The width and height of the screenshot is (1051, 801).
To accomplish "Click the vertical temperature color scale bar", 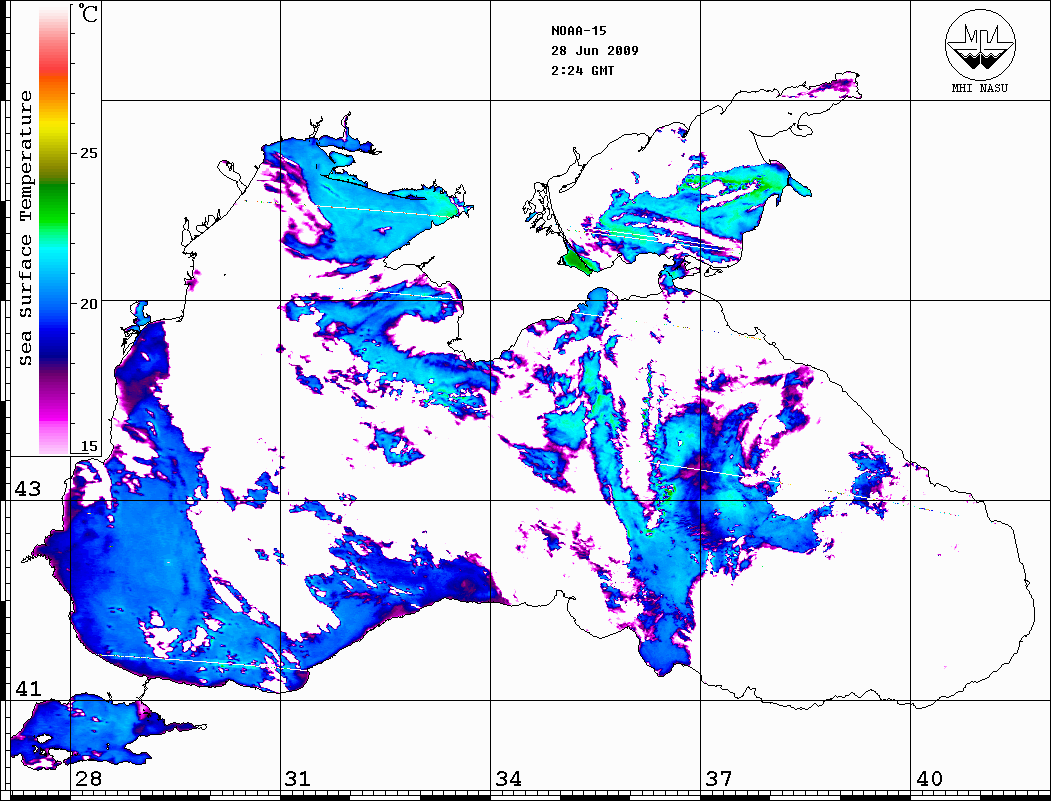I will (54, 229).
